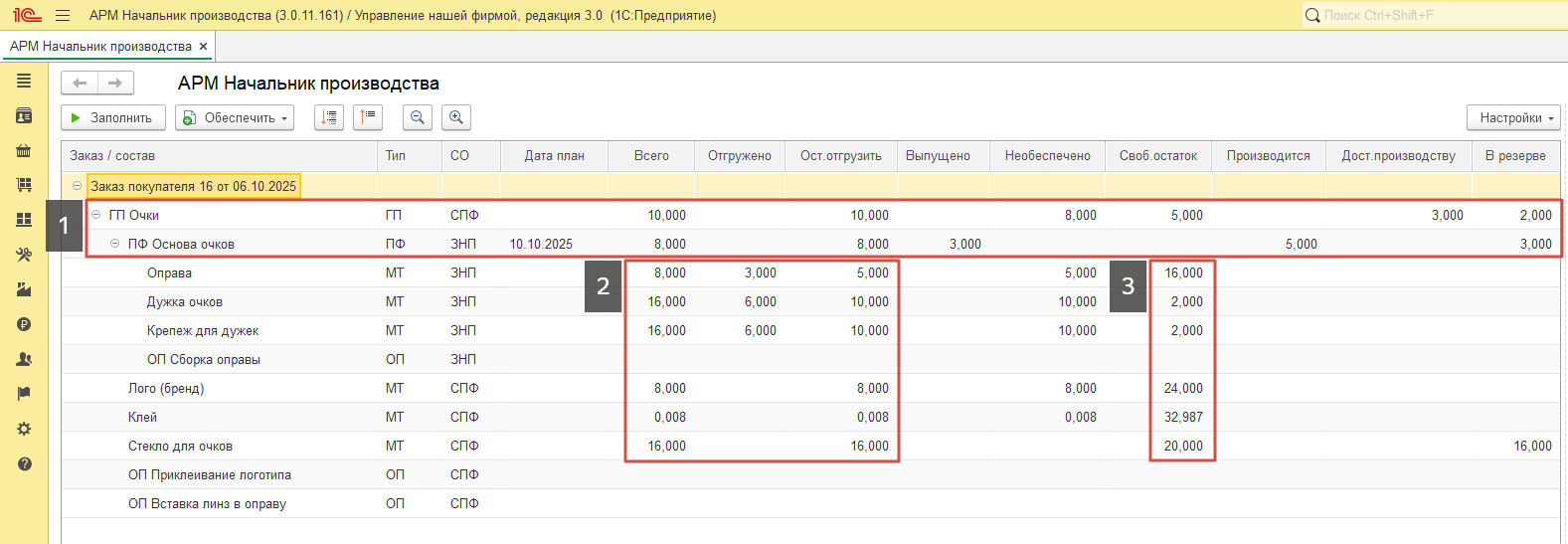Click the Дата план column header

554,155
